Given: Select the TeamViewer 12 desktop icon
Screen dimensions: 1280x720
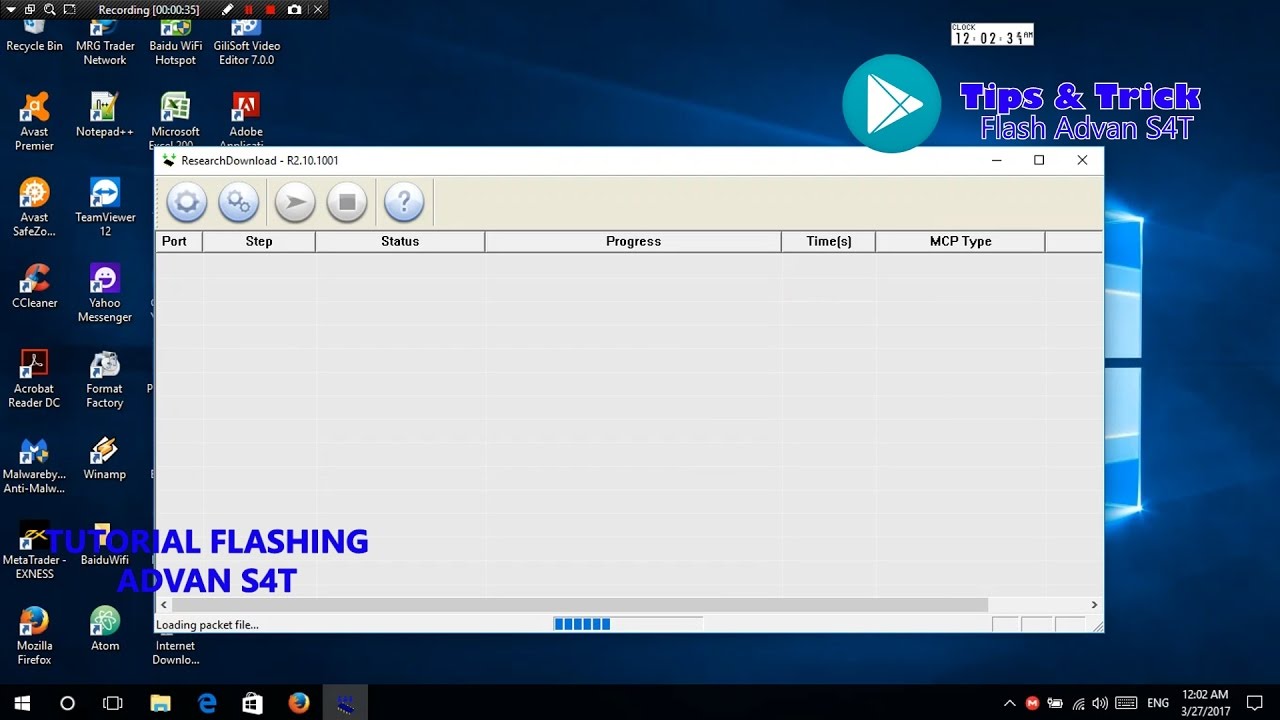Looking at the screenshot, I should pos(105,208).
